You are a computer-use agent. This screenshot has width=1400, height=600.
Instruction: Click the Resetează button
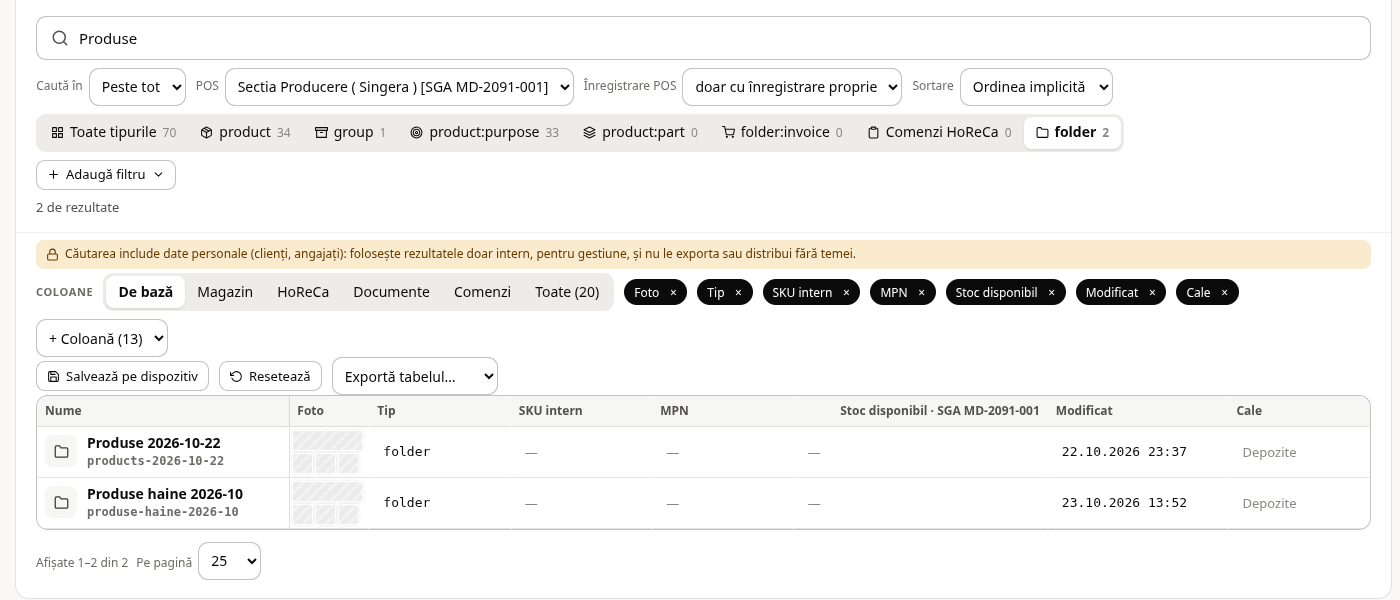coord(270,377)
